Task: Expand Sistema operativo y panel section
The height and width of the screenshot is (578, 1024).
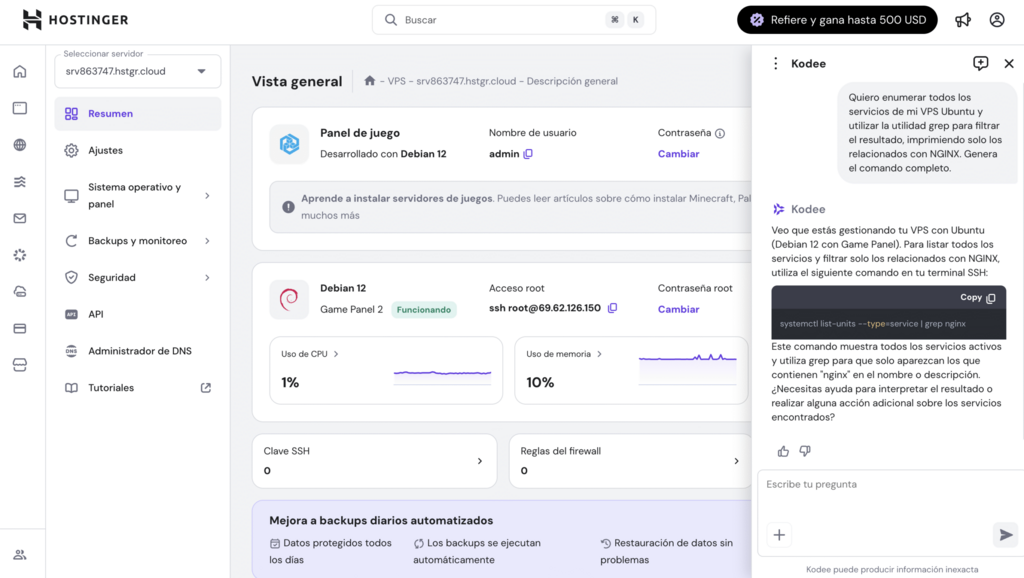Action: [137, 195]
